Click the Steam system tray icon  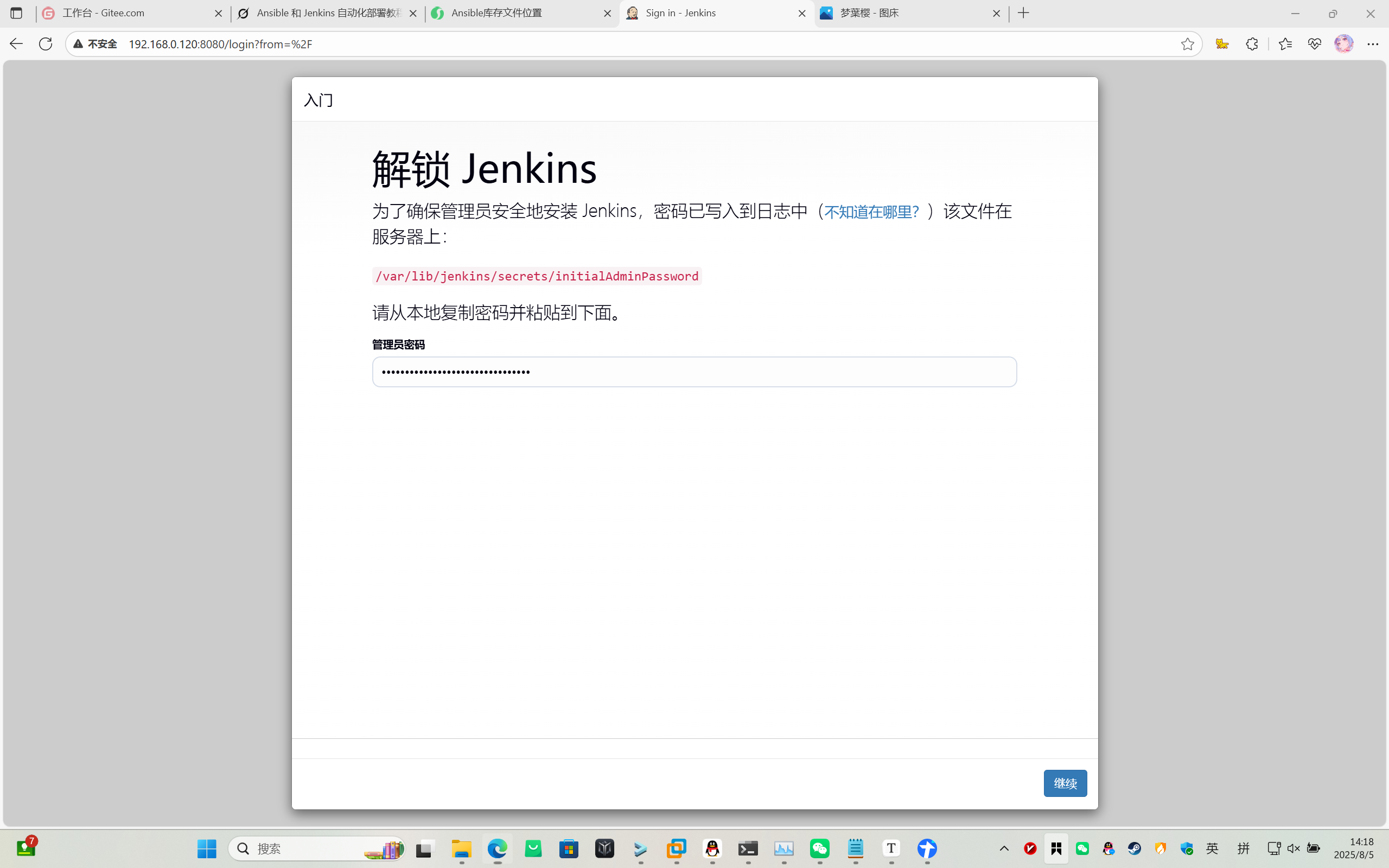click(x=1134, y=848)
